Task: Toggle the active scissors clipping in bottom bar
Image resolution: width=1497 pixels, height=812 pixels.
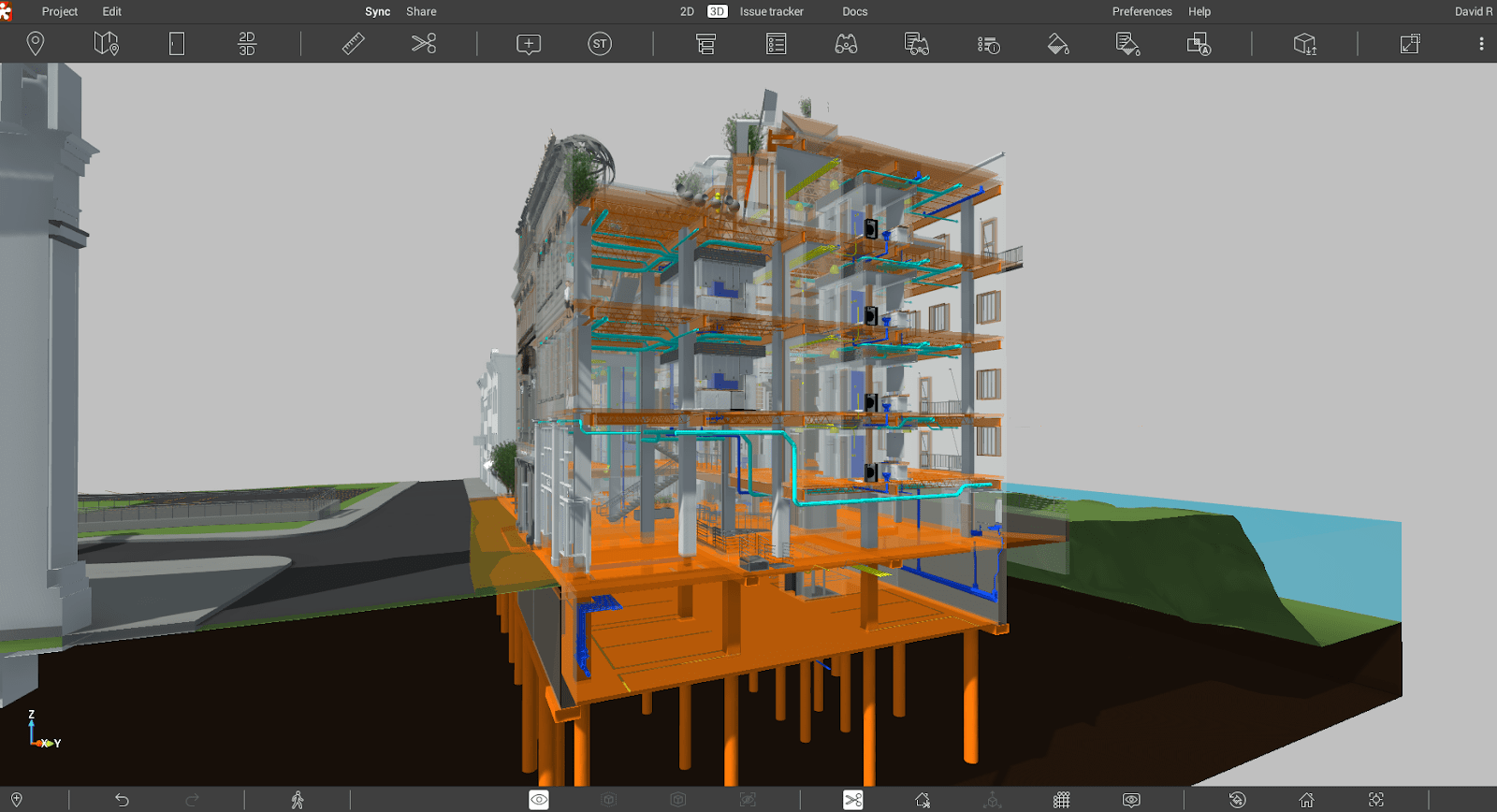Action: pos(853,800)
